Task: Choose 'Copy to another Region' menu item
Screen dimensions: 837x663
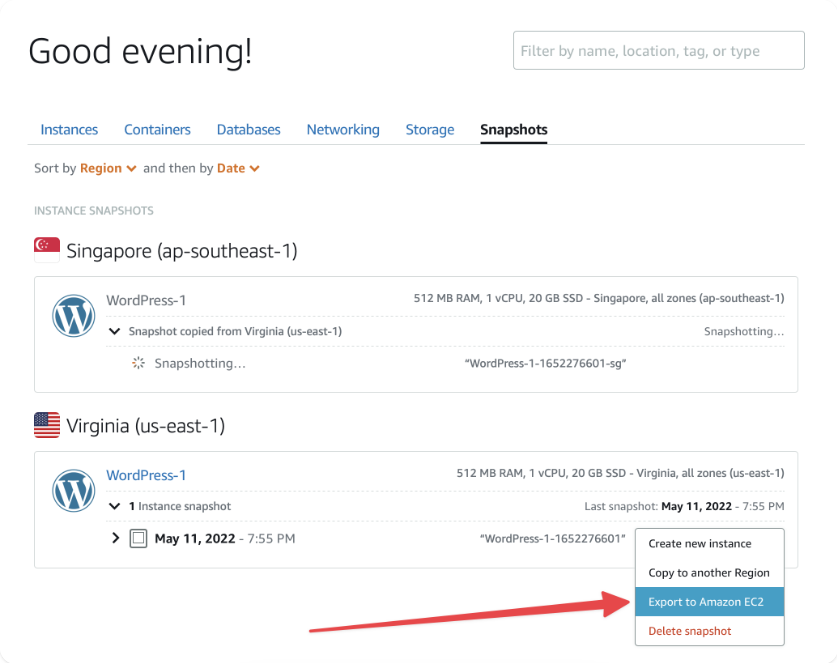Action: coord(709,573)
